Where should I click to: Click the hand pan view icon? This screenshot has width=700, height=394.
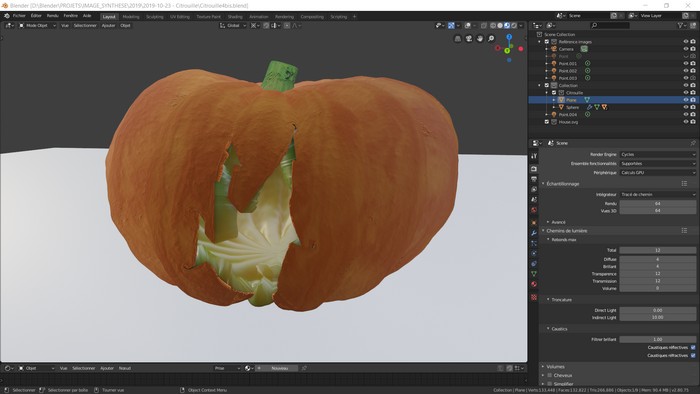coord(480,39)
